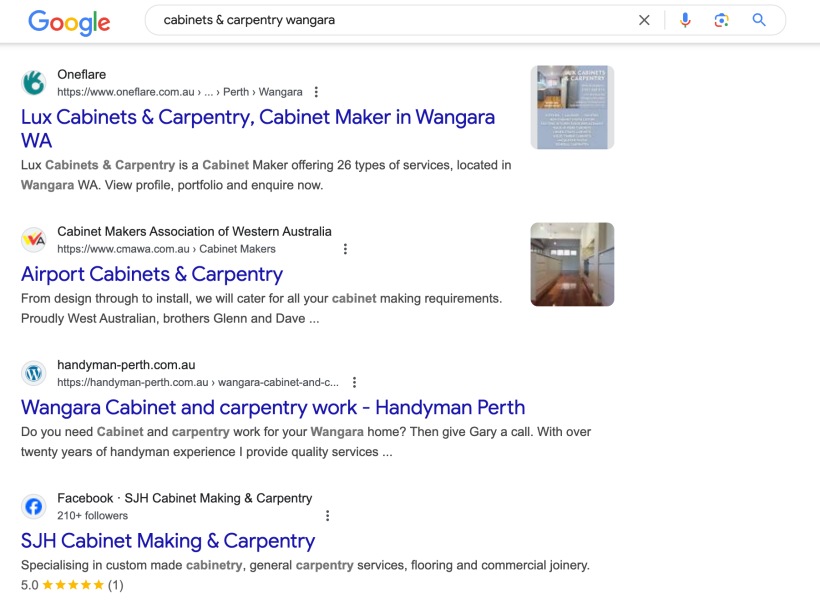
Task: Clear the search query with X icon
Action: coord(644,20)
